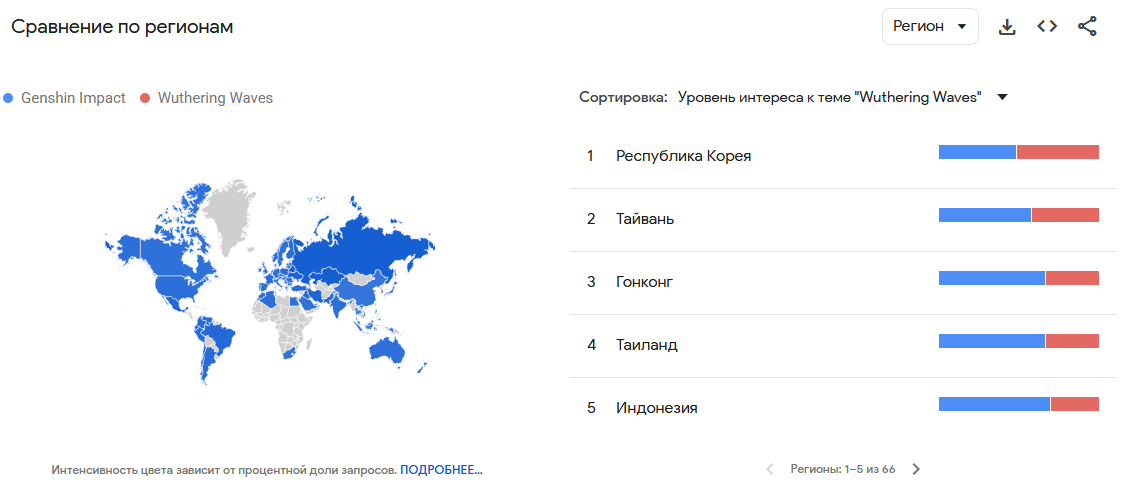Select the Республика Корея region row
Screen dimensions: 1122x490
683,156
